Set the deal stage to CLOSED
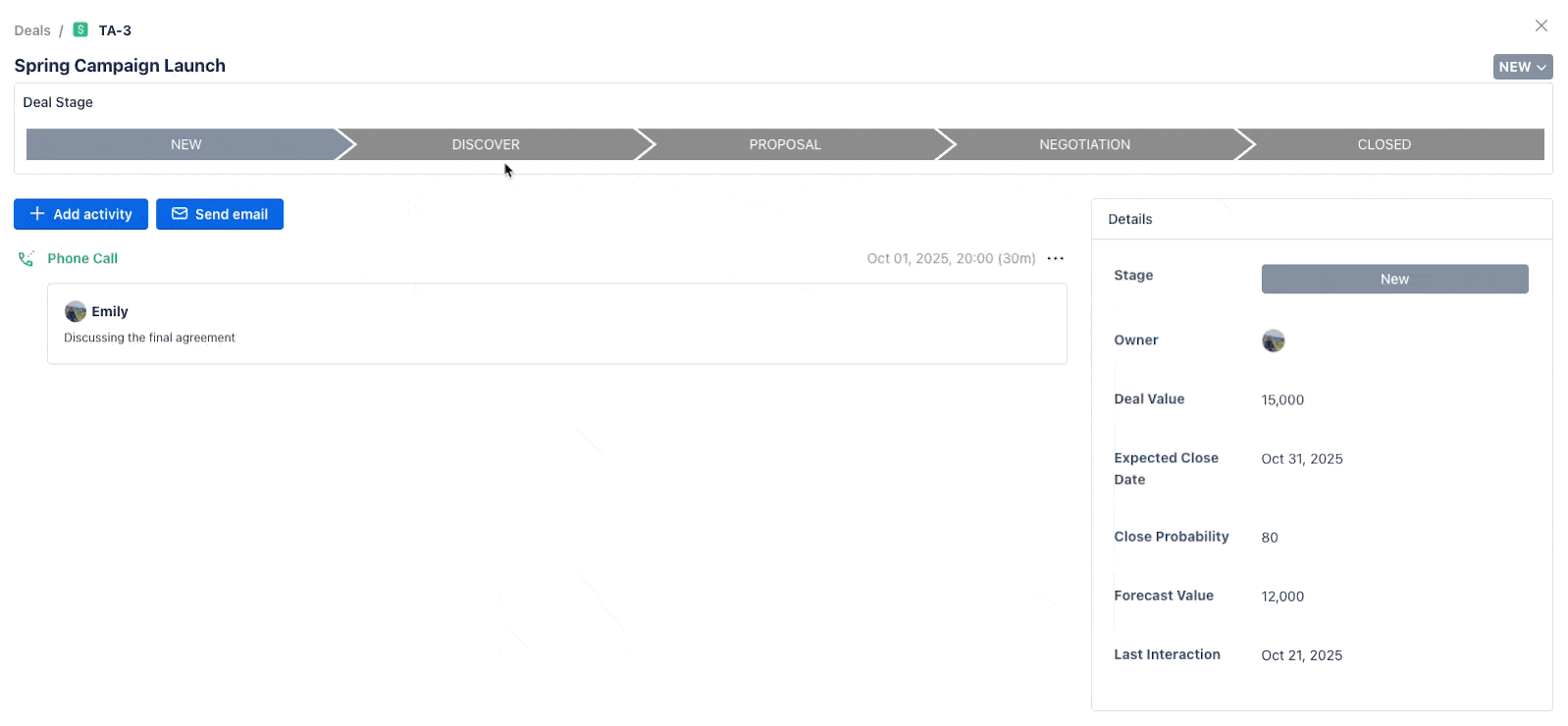 (1384, 144)
